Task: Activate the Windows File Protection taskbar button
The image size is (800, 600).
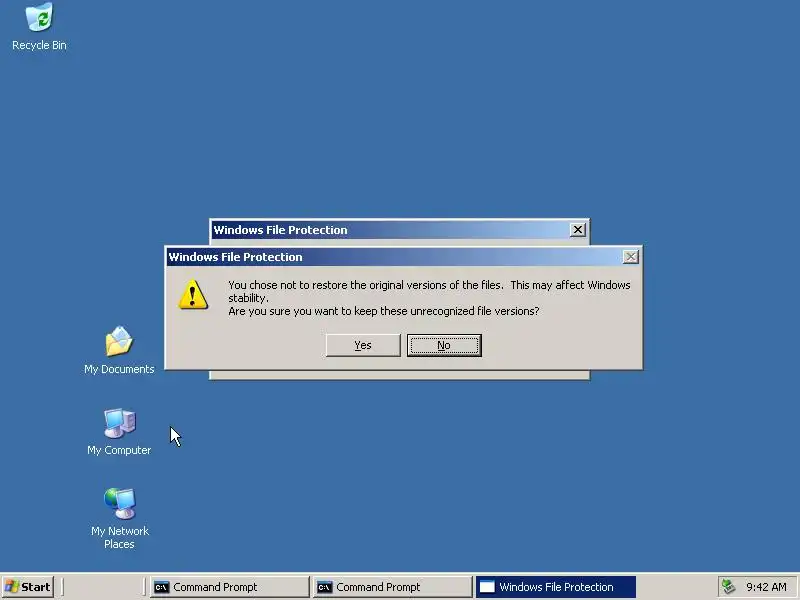Action: coord(556,587)
